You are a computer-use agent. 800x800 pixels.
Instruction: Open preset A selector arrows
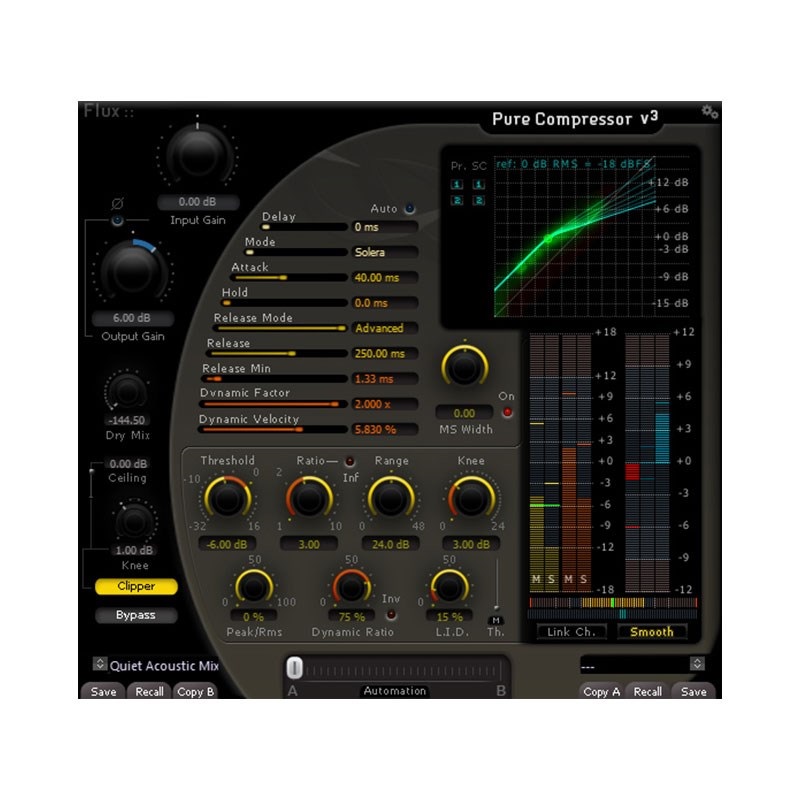tap(99, 664)
